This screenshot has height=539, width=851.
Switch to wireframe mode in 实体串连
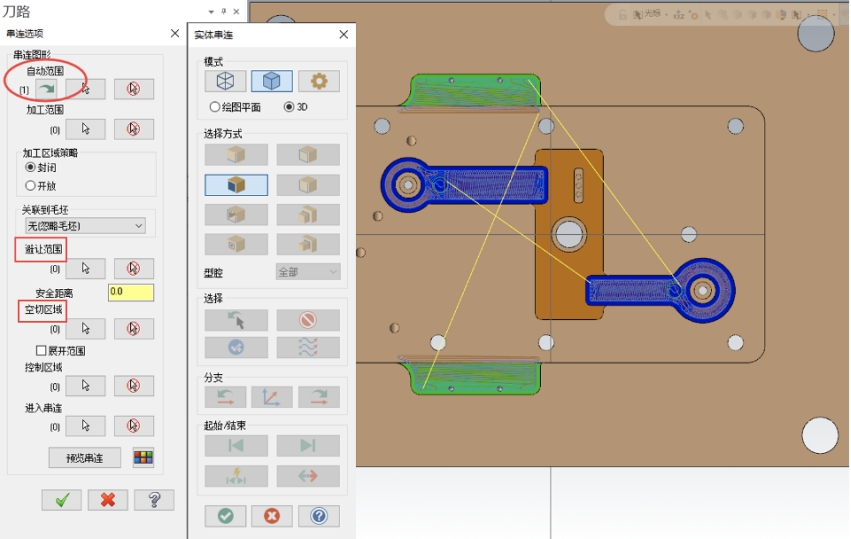[x=225, y=81]
